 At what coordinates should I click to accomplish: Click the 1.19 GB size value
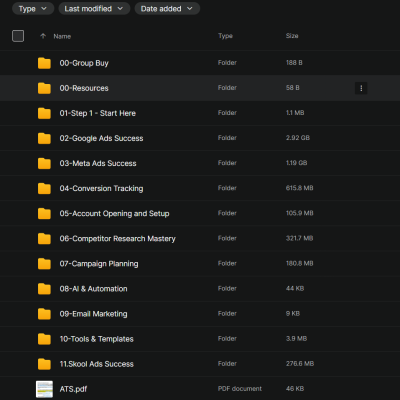pyautogui.click(x=296, y=163)
